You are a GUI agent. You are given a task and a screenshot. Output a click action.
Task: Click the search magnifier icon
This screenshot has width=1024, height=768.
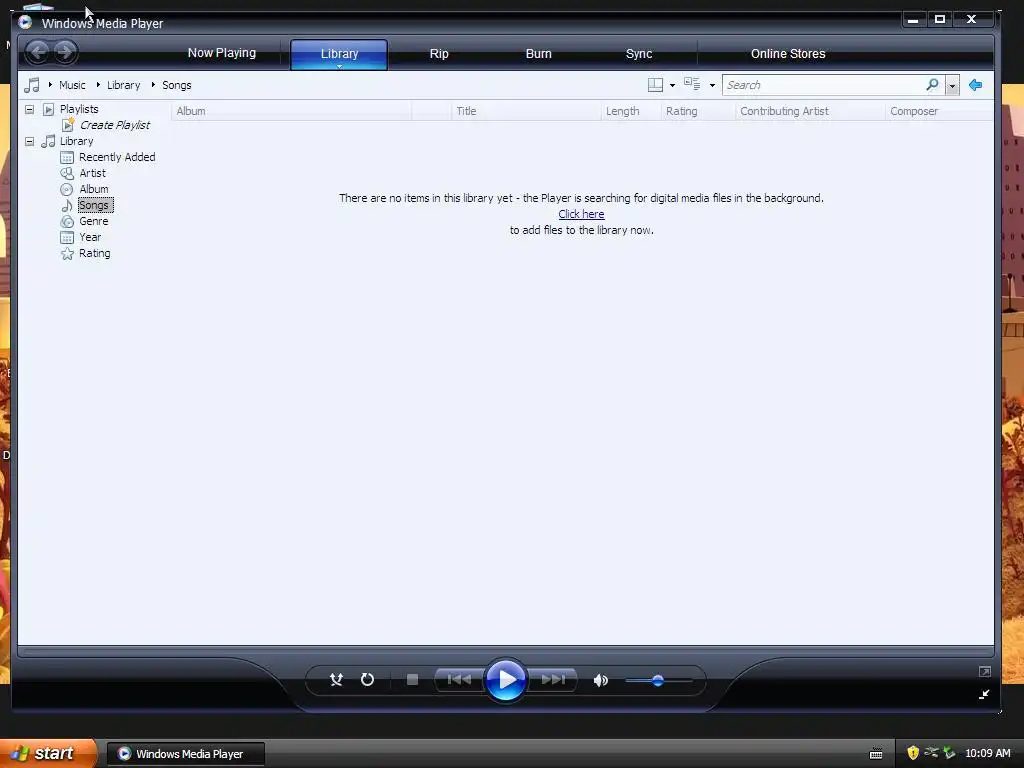[932, 85]
